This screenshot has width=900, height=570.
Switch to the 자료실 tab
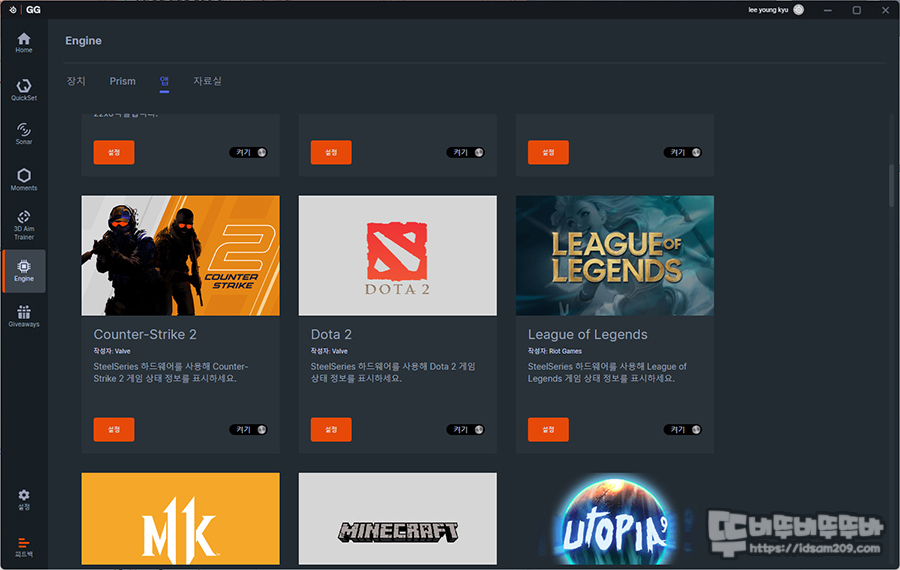click(x=207, y=81)
